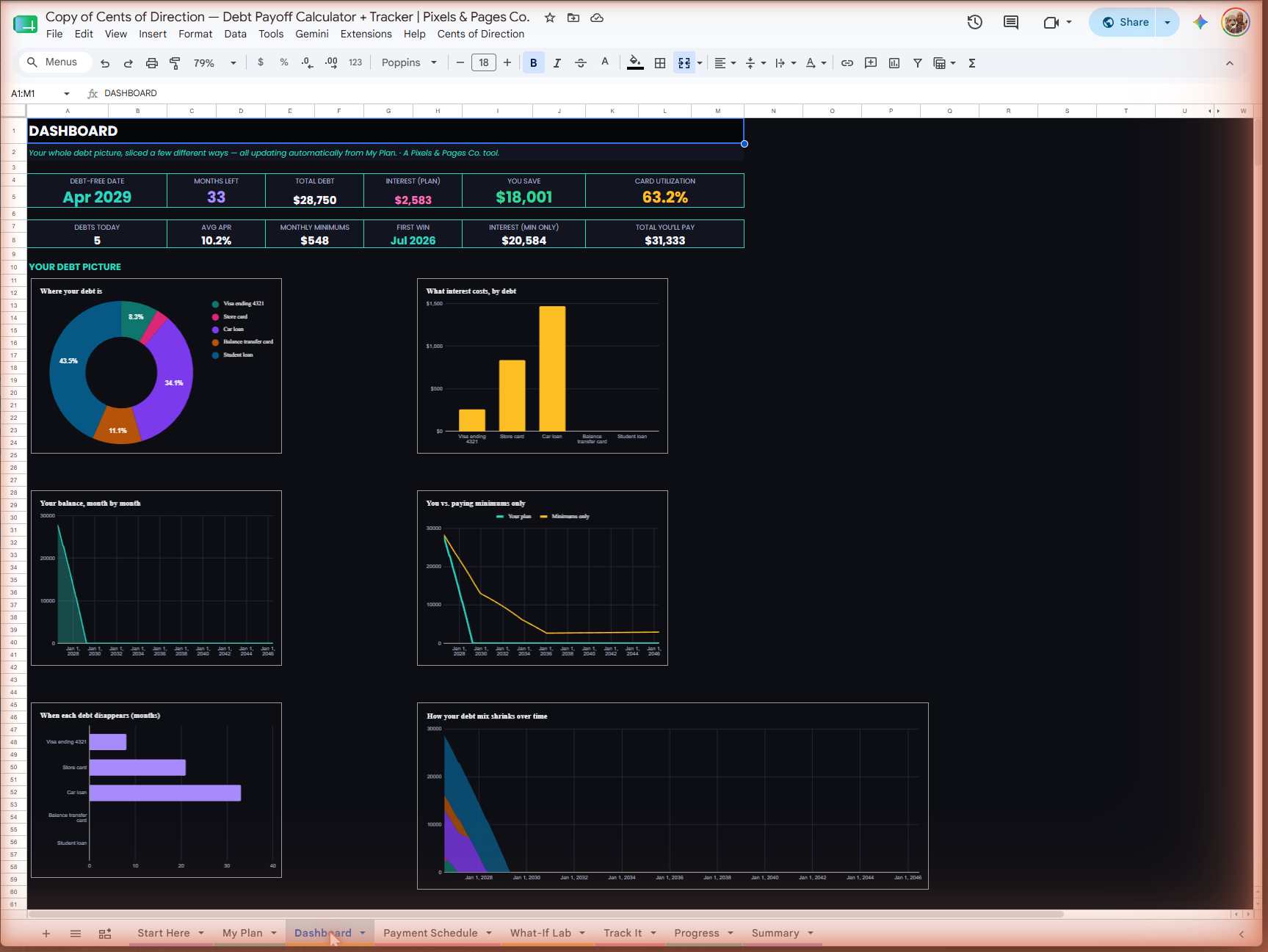This screenshot has width=1268, height=952.
Task: Create a filter icon
Action: tap(918, 63)
